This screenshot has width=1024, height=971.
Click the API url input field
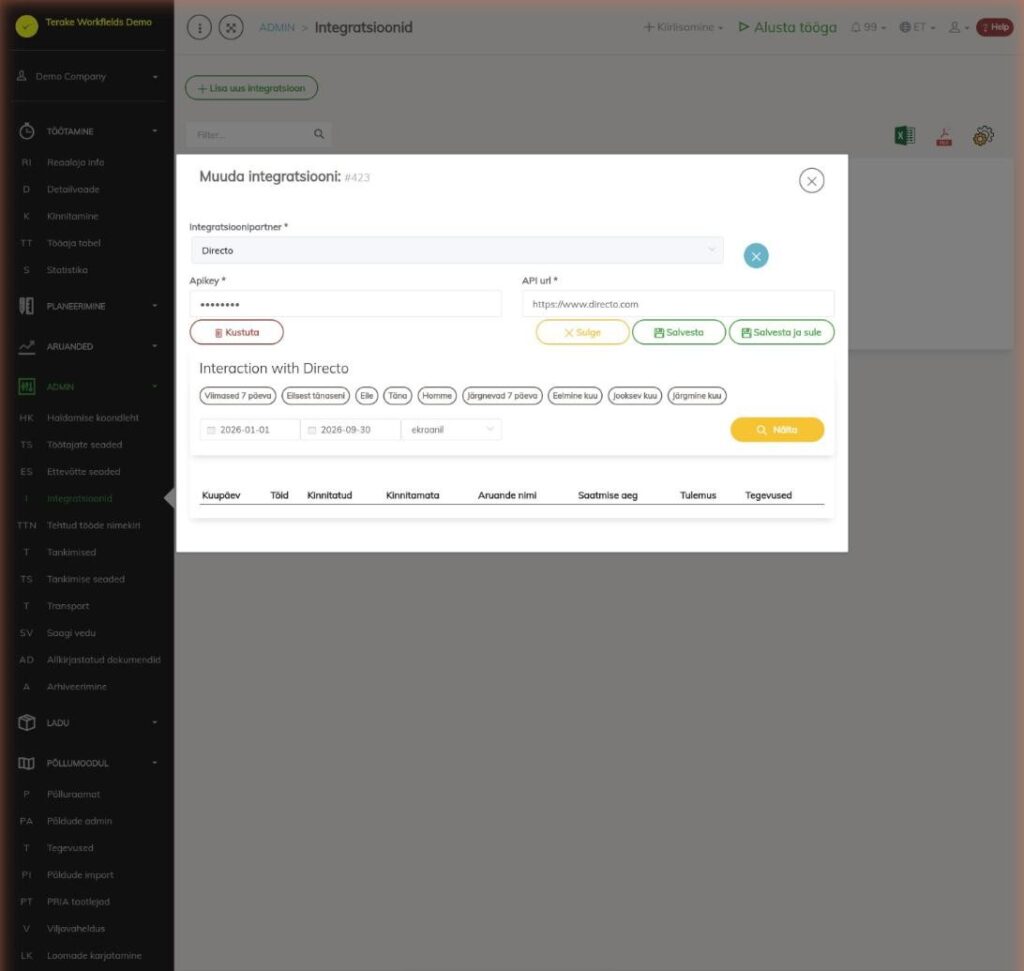point(678,304)
